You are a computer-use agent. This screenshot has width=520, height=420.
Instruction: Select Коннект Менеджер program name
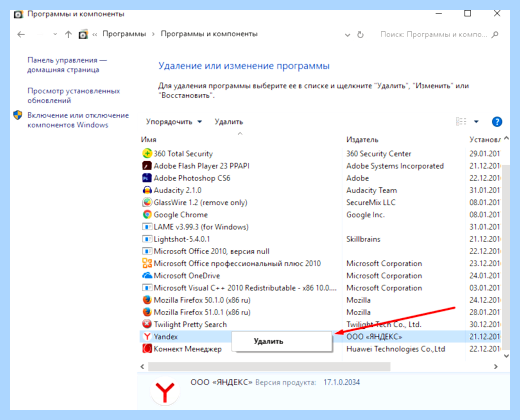(x=187, y=349)
